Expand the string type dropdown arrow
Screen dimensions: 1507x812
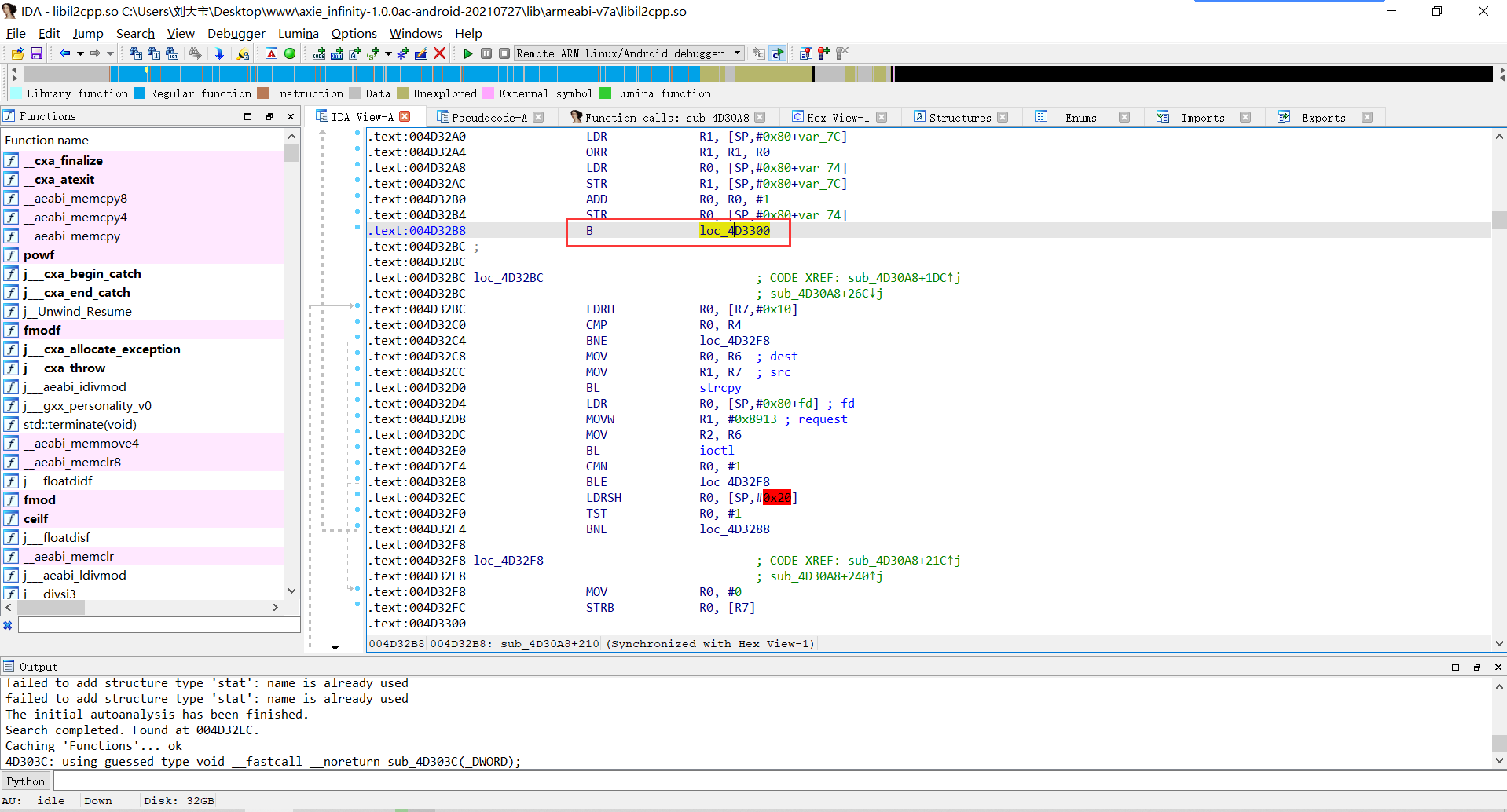387,53
